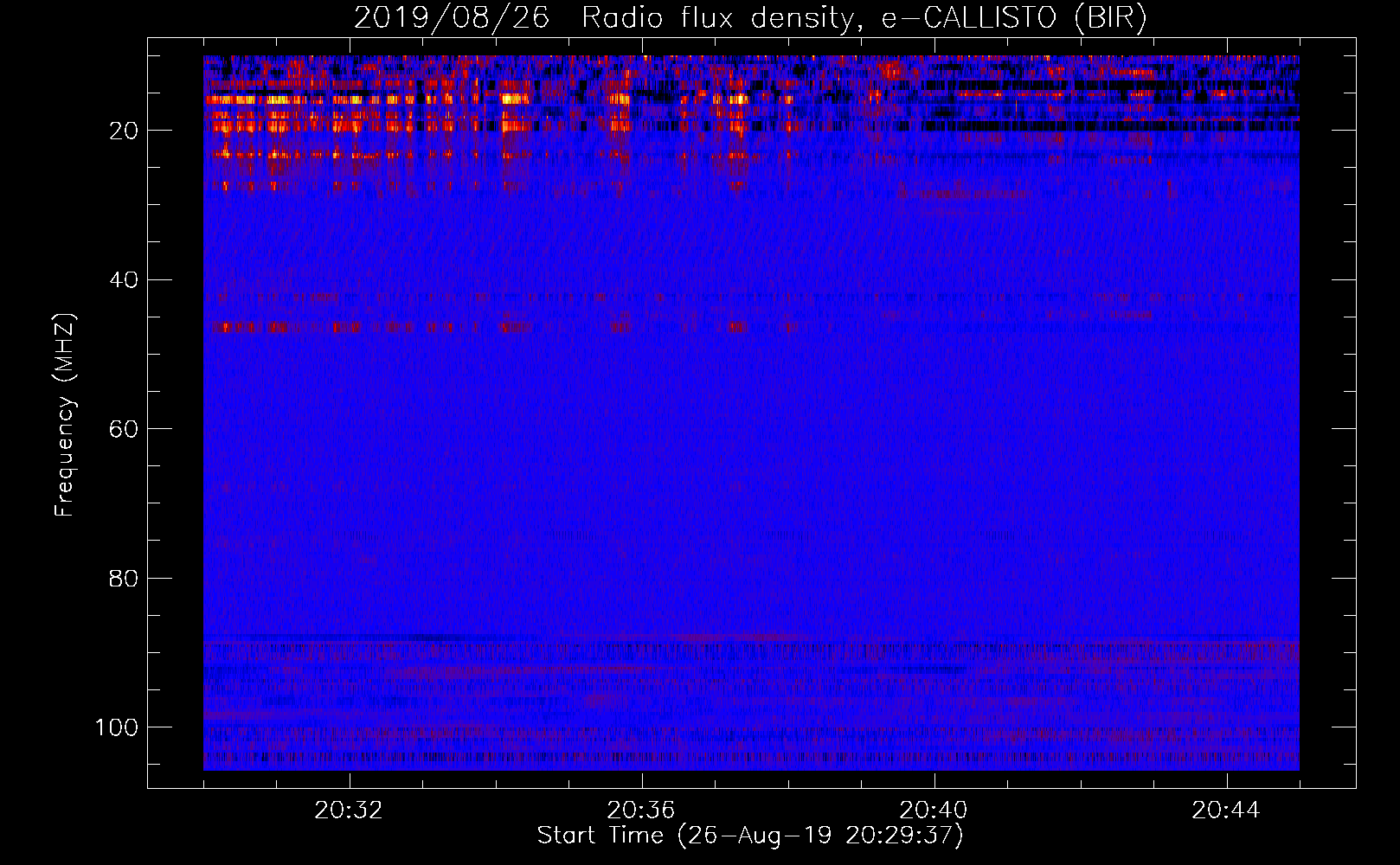
Task: Click the 20:40 time tick label
Action: (x=934, y=811)
